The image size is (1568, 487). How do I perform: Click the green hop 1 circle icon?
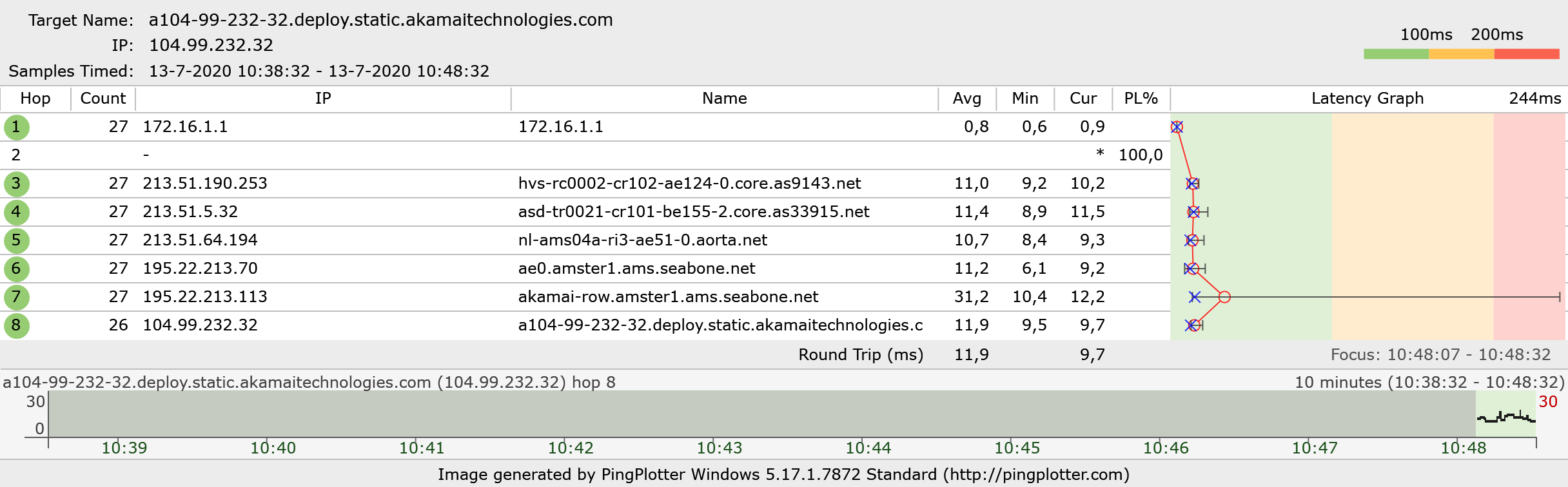click(16, 127)
